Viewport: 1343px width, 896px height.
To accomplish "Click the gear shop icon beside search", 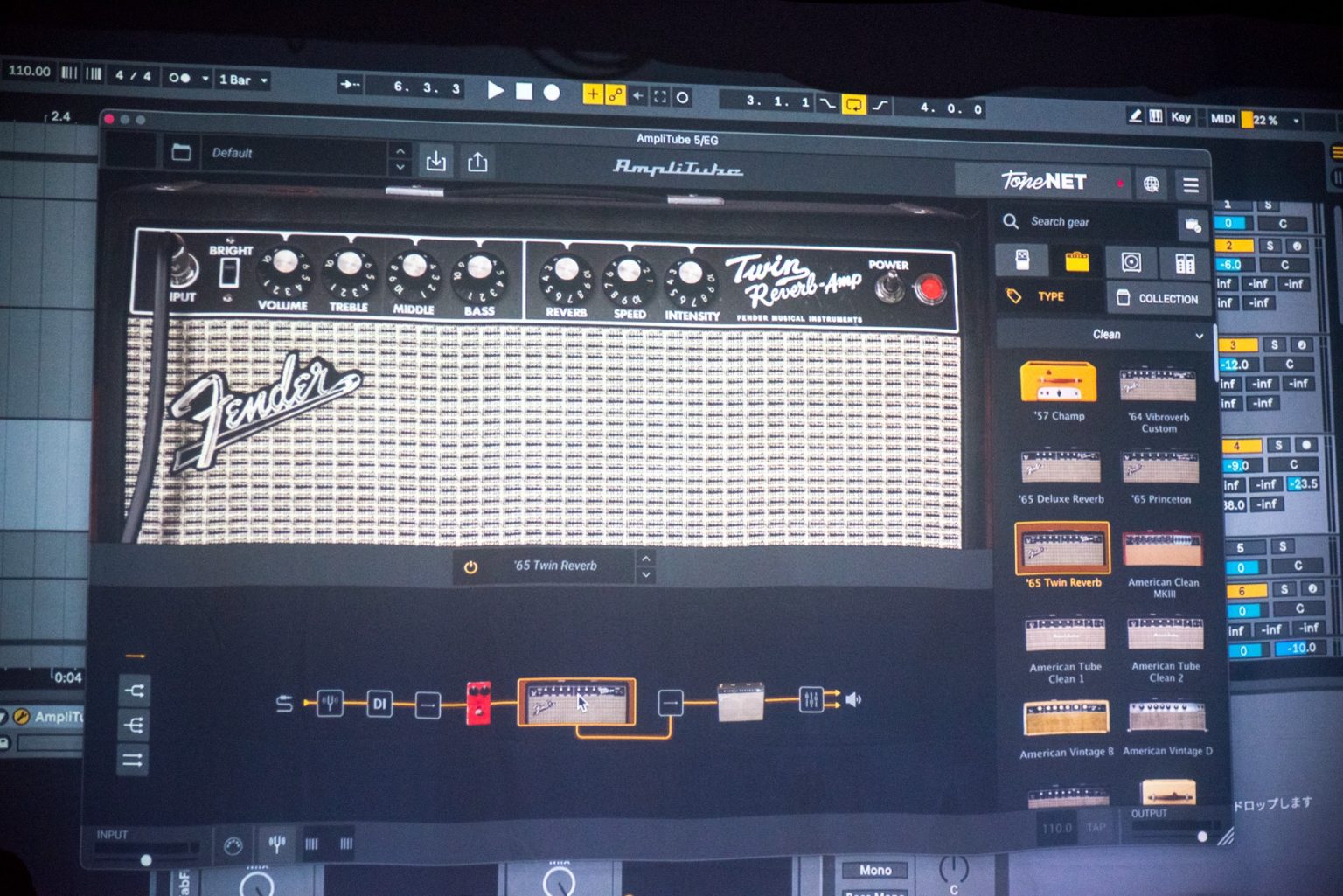I will 1193,226.
